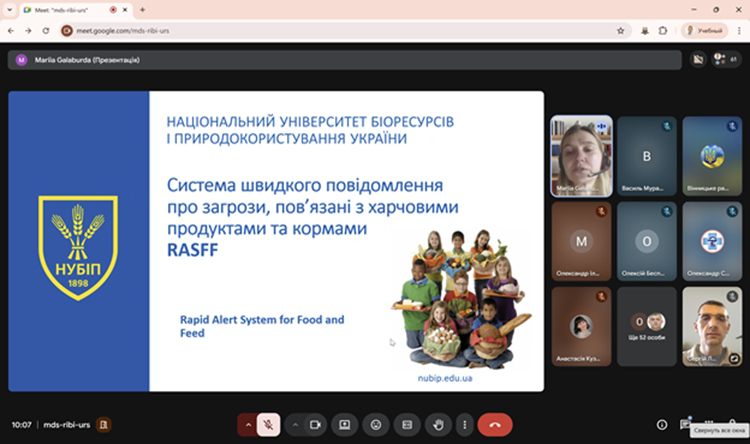Click nubip.edu.ua link on slide
750x444 pixels.
click(x=445, y=378)
